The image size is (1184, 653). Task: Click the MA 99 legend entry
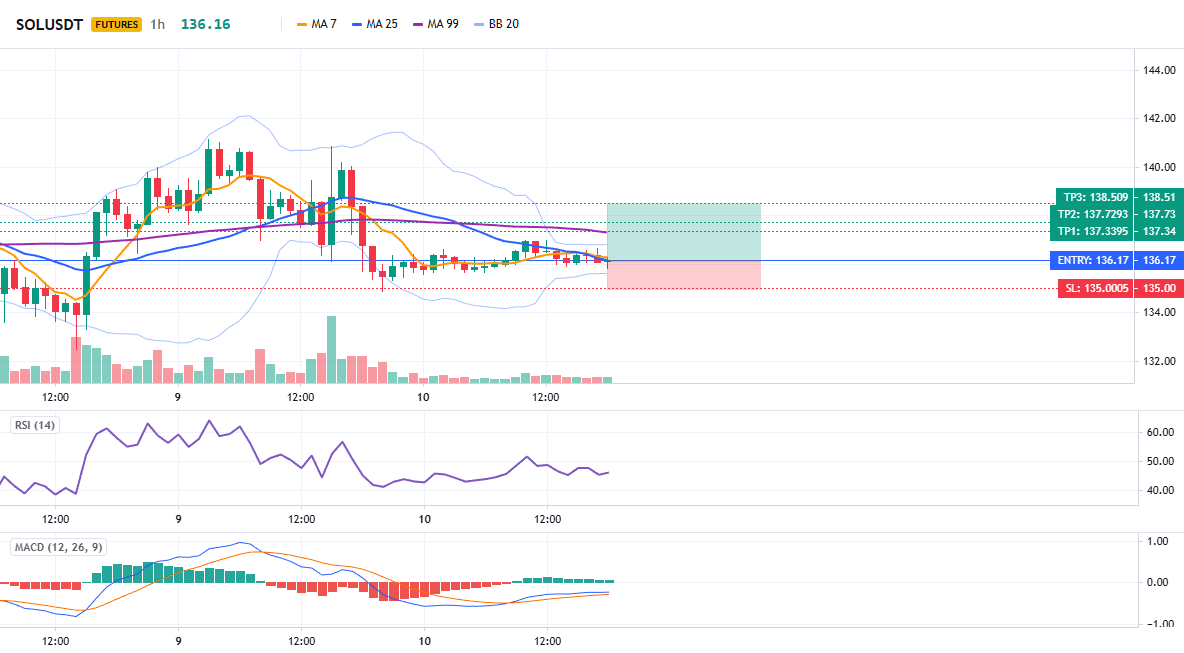pyautogui.click(x=436, y=24)
